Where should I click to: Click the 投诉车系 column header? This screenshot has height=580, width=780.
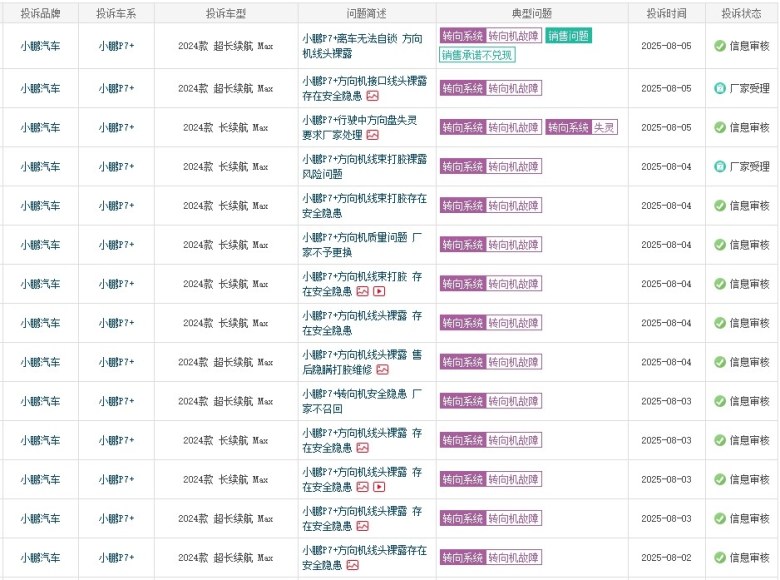[x=116, y=13]
